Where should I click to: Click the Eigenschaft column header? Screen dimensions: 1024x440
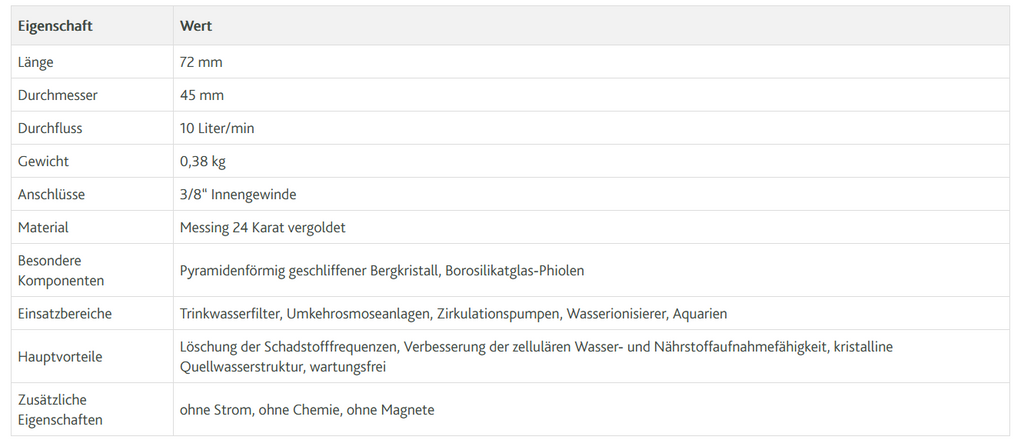pos(56,26)
